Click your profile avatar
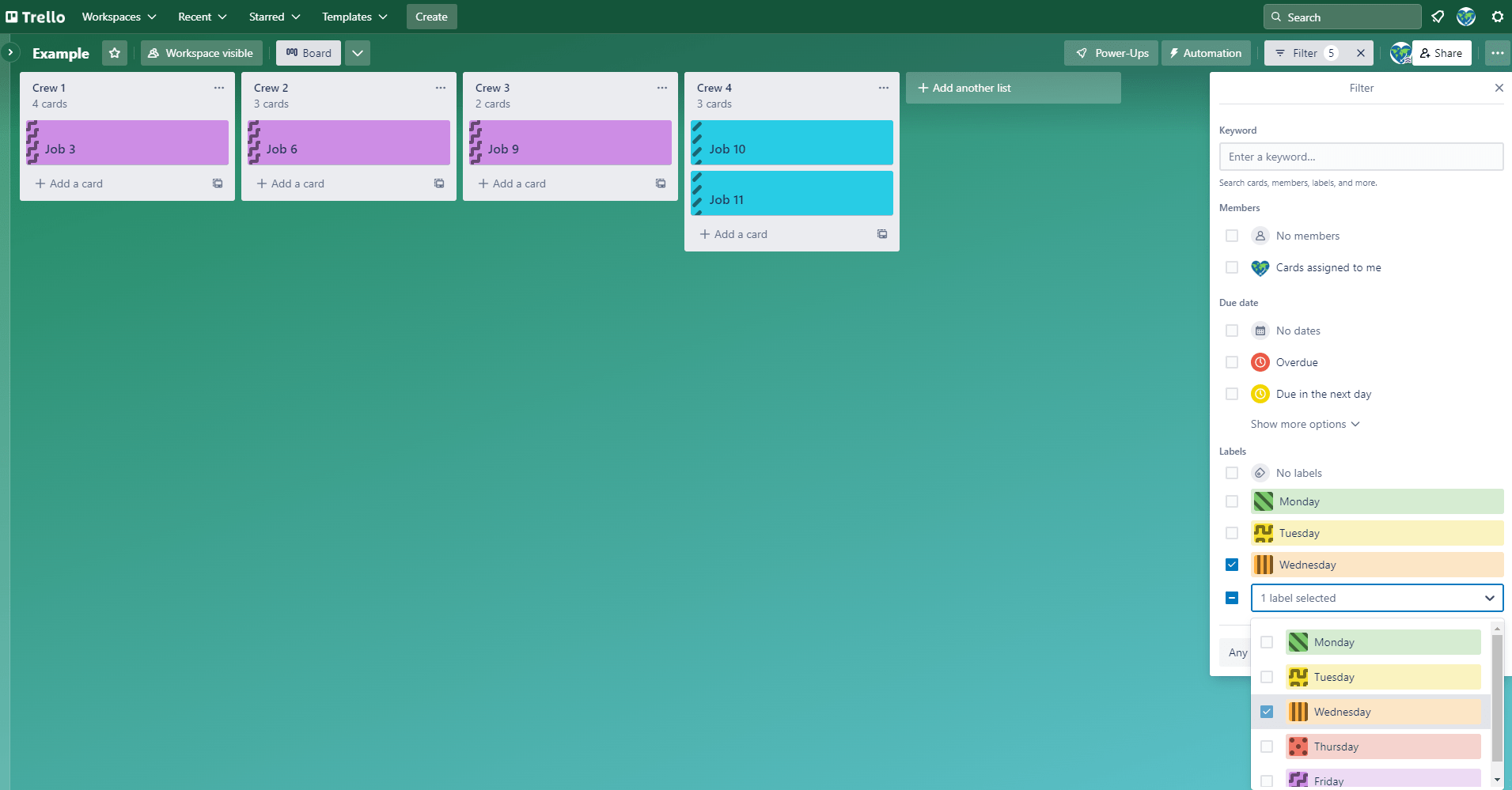 click(x=1465, y=16)
